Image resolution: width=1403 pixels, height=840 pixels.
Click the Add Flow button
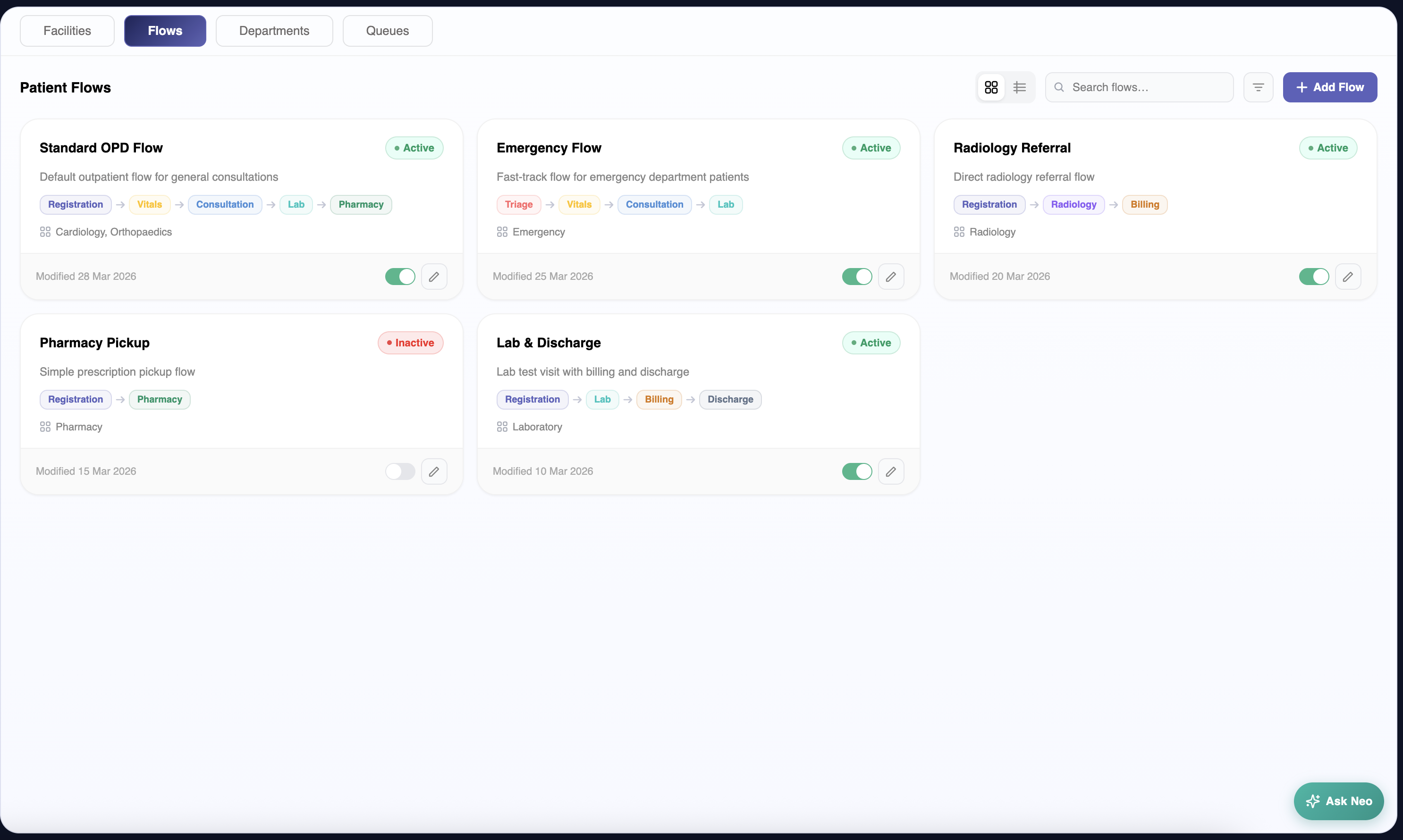[x=1329, y=87]
